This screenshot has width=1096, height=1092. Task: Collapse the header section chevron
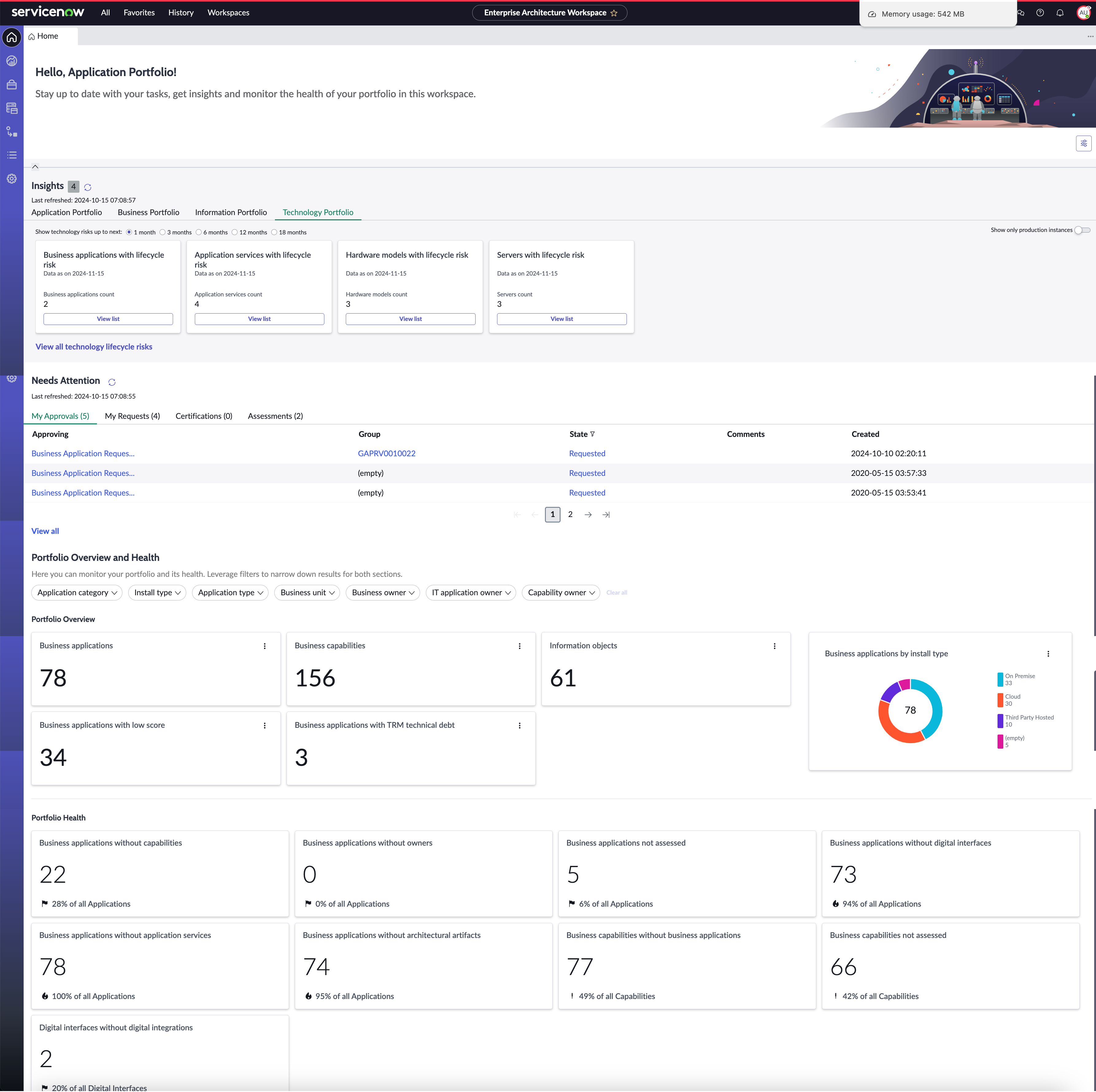[x=35, y=167]
